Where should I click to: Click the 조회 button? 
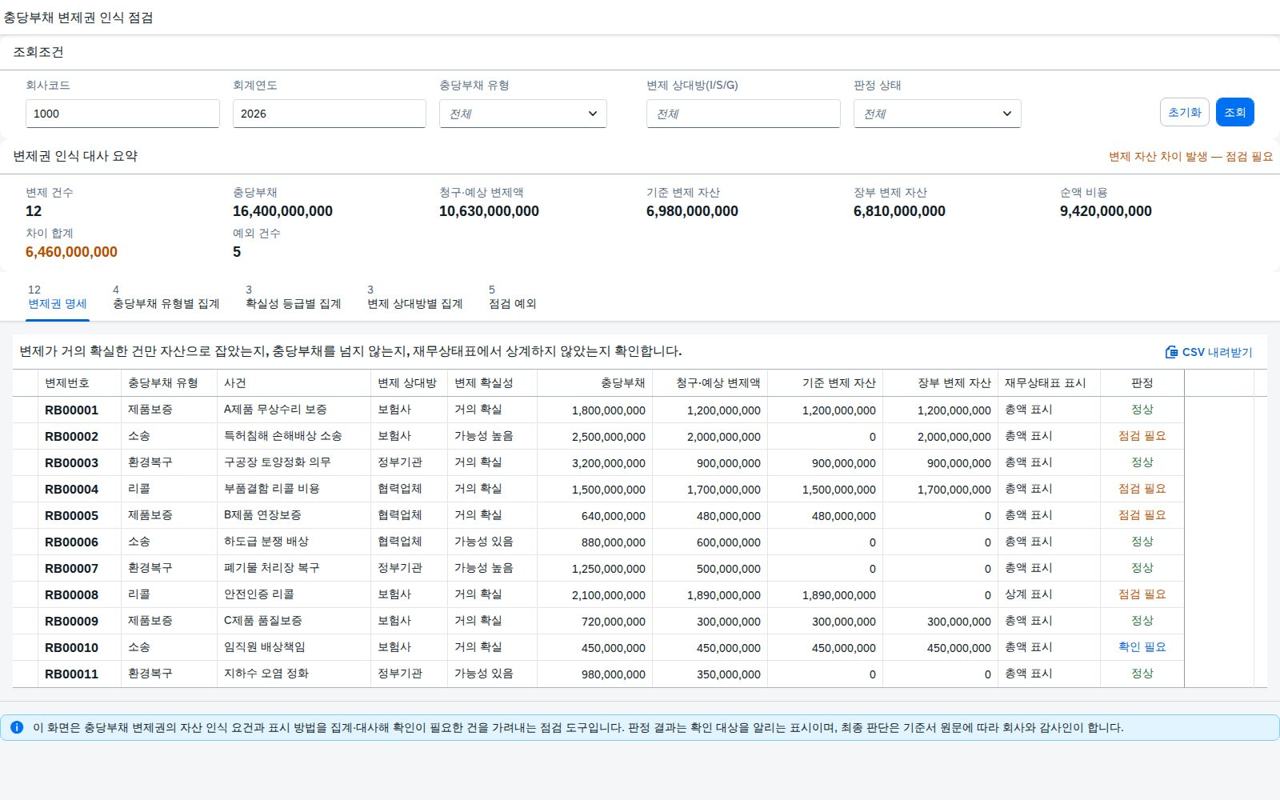click(x=1235, y=112)
